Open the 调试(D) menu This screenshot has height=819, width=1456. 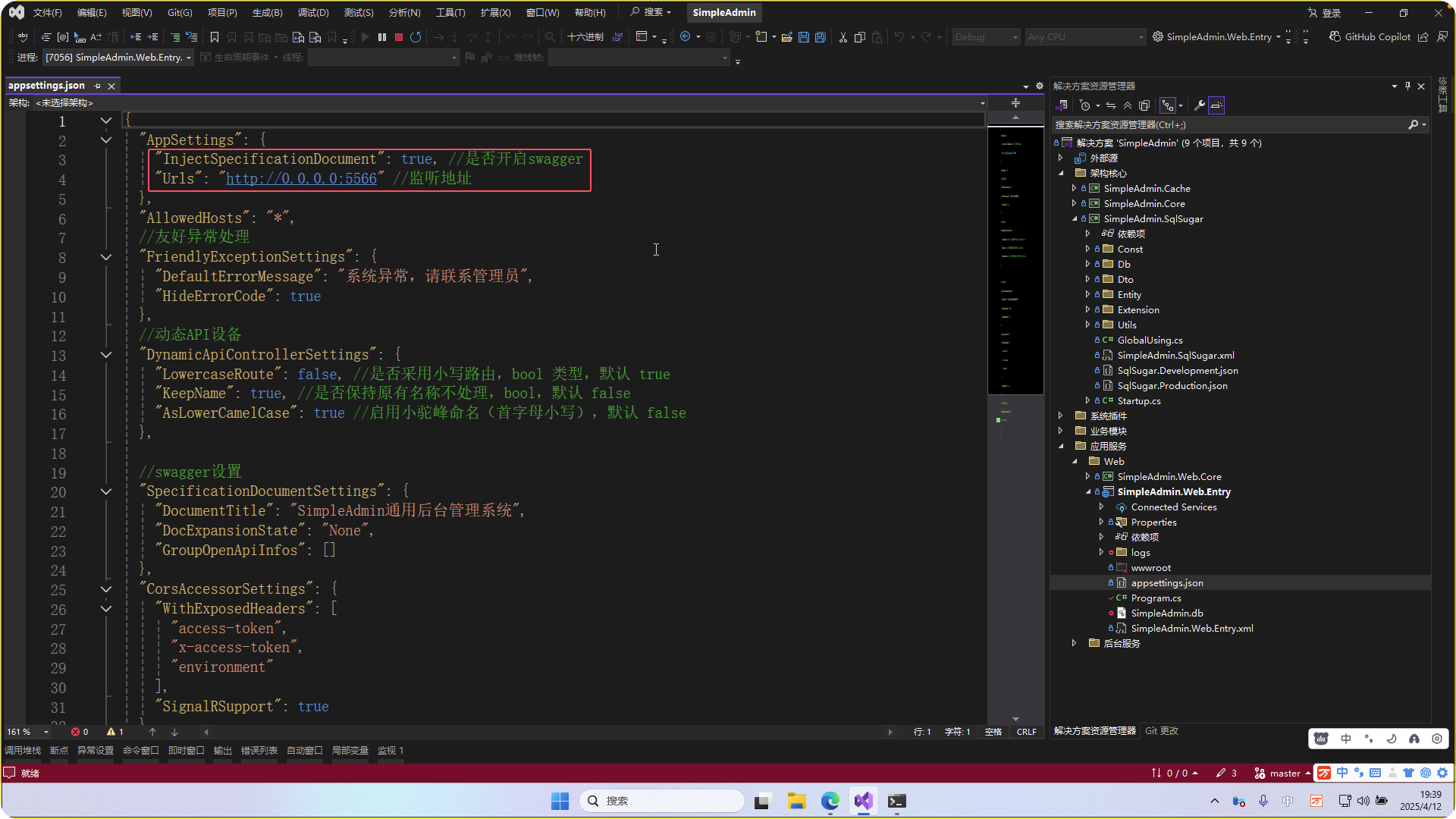point(313,12)
